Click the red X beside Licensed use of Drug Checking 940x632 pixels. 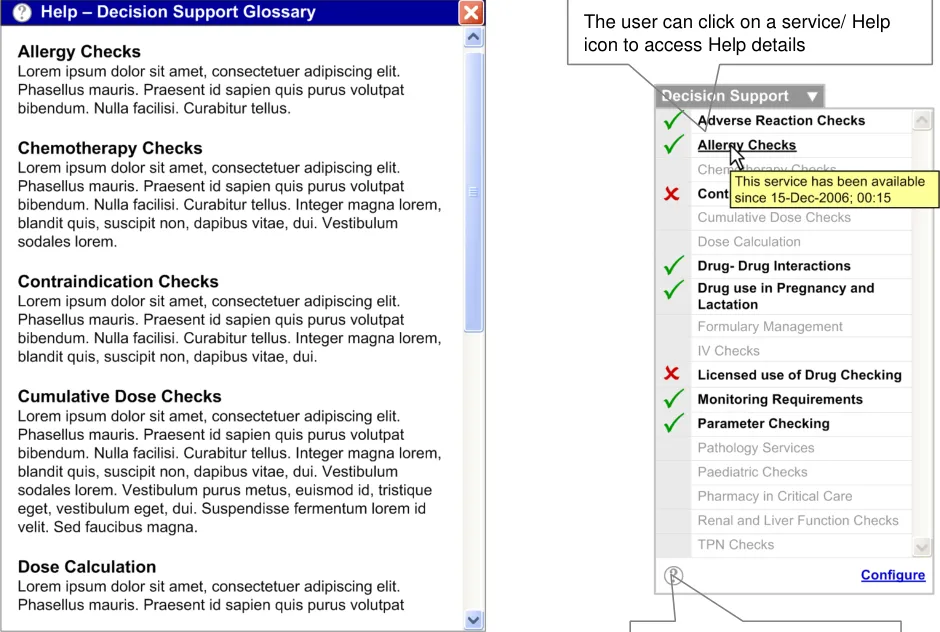(x=673, y=374)
